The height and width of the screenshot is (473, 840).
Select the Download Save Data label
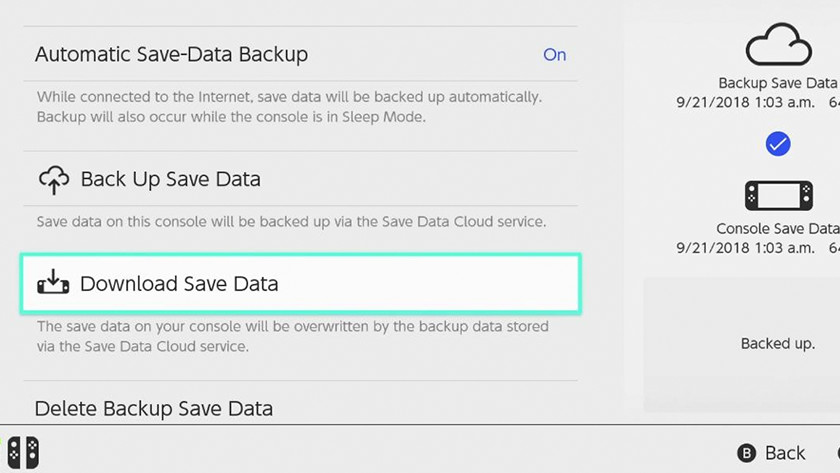click(179, 284)
